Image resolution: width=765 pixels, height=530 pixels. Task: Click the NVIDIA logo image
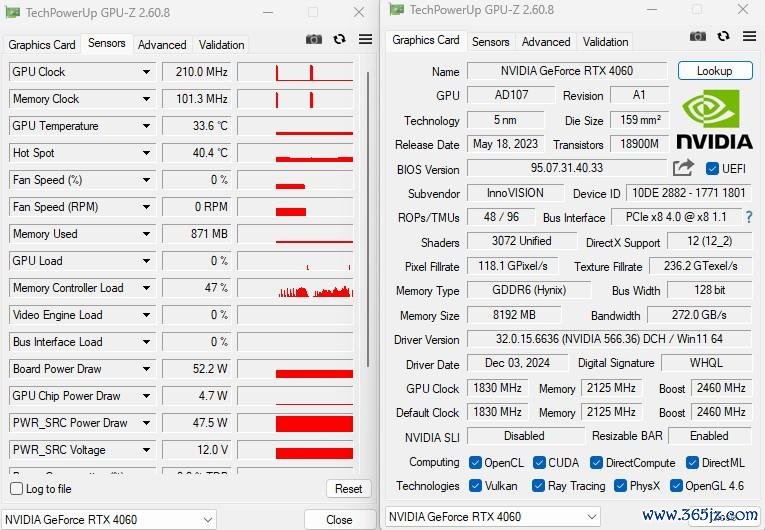[x=714, y=120]
